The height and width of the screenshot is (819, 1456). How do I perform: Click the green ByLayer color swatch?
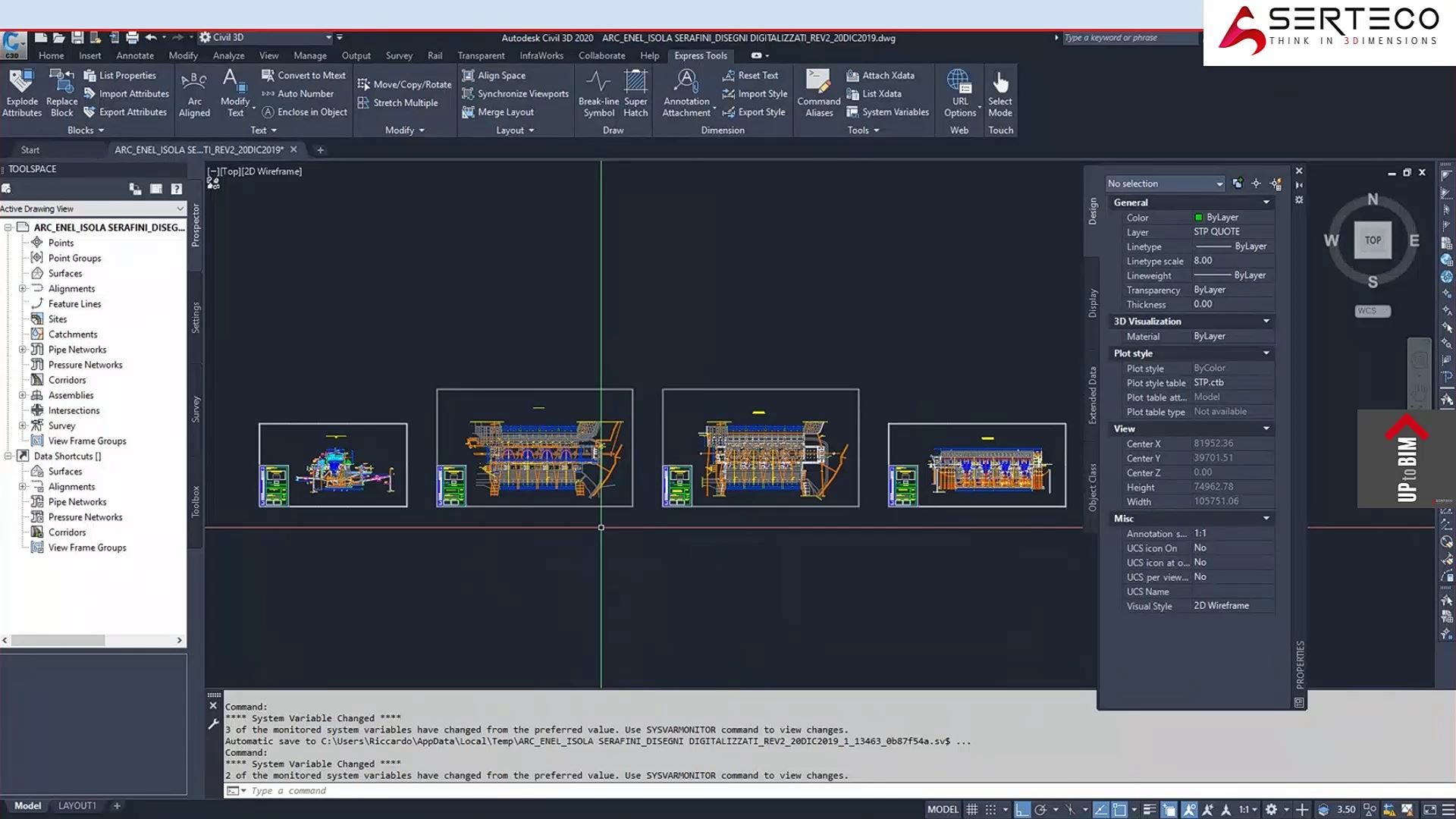[1199, 217]
